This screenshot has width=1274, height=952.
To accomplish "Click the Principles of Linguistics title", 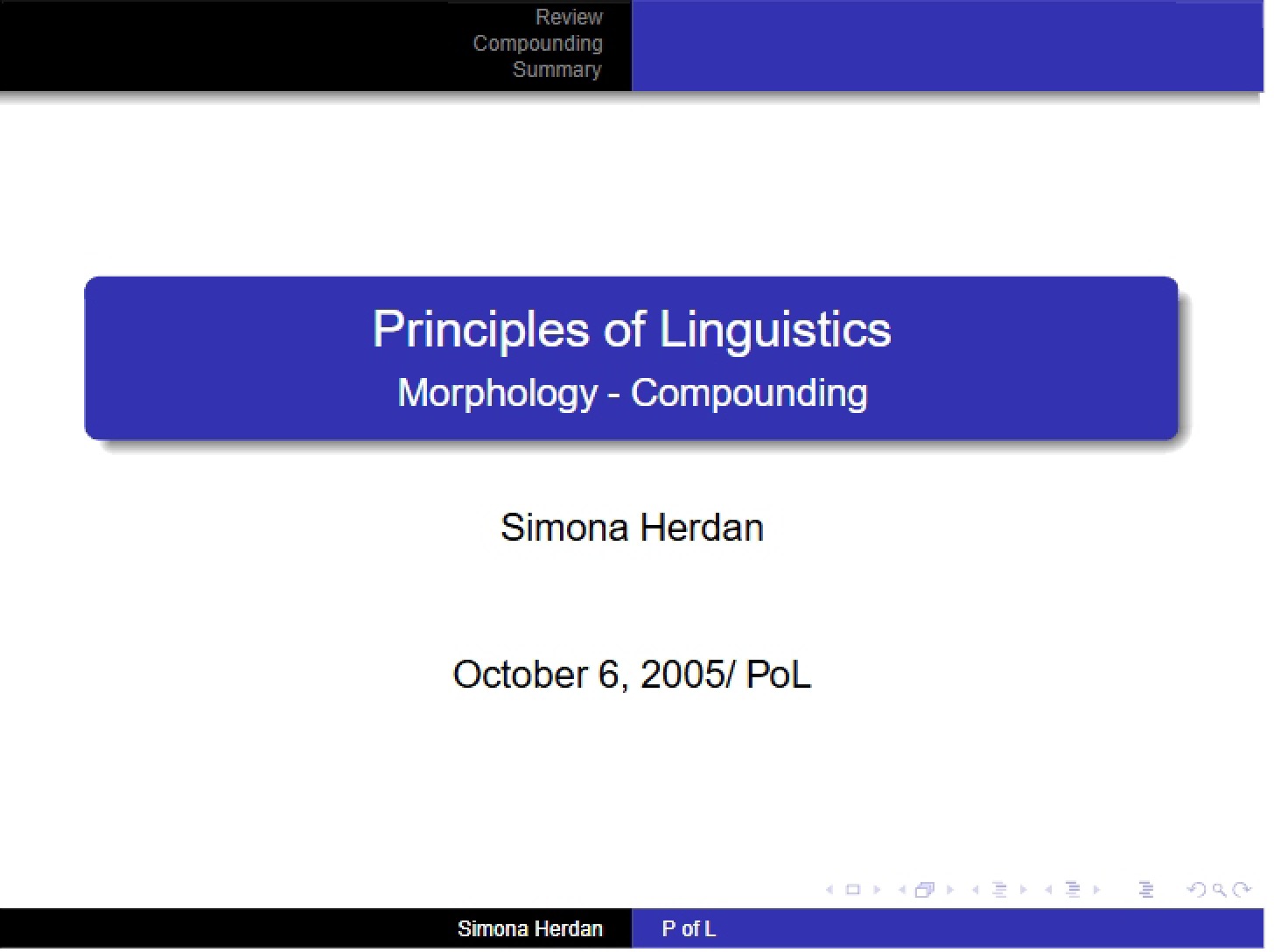I will click(632, 330).
